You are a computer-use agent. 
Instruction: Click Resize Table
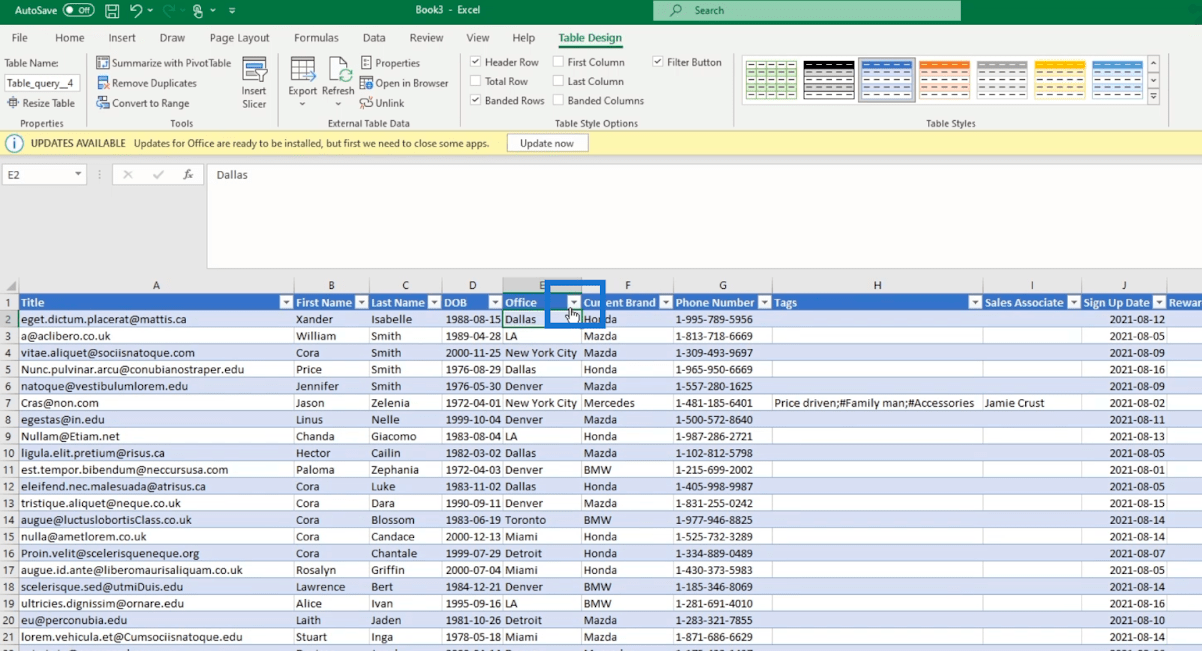click(41, 103)
